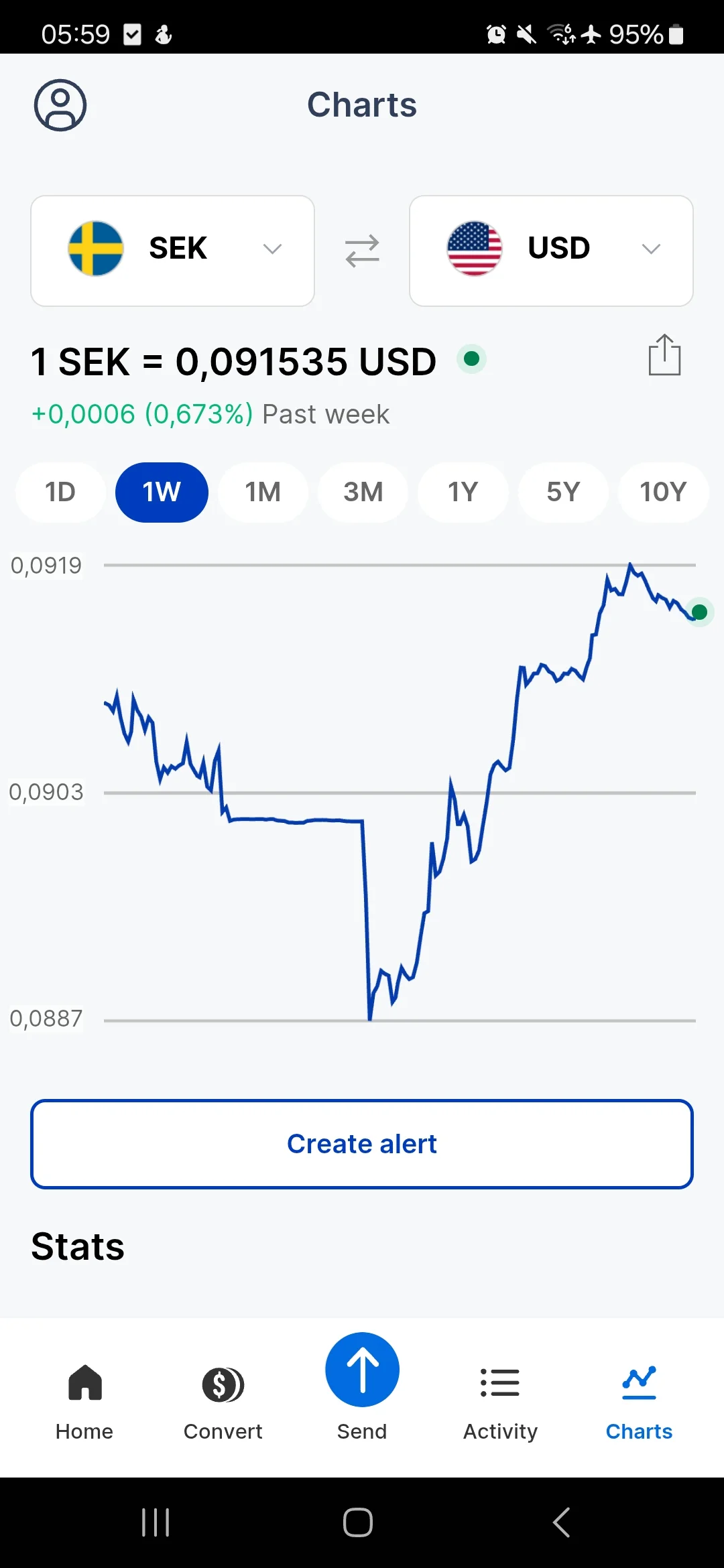Viewport: 724px width, 1568px height.
Task: Swap SEK and USD currencies
Action: coord(362,251)
